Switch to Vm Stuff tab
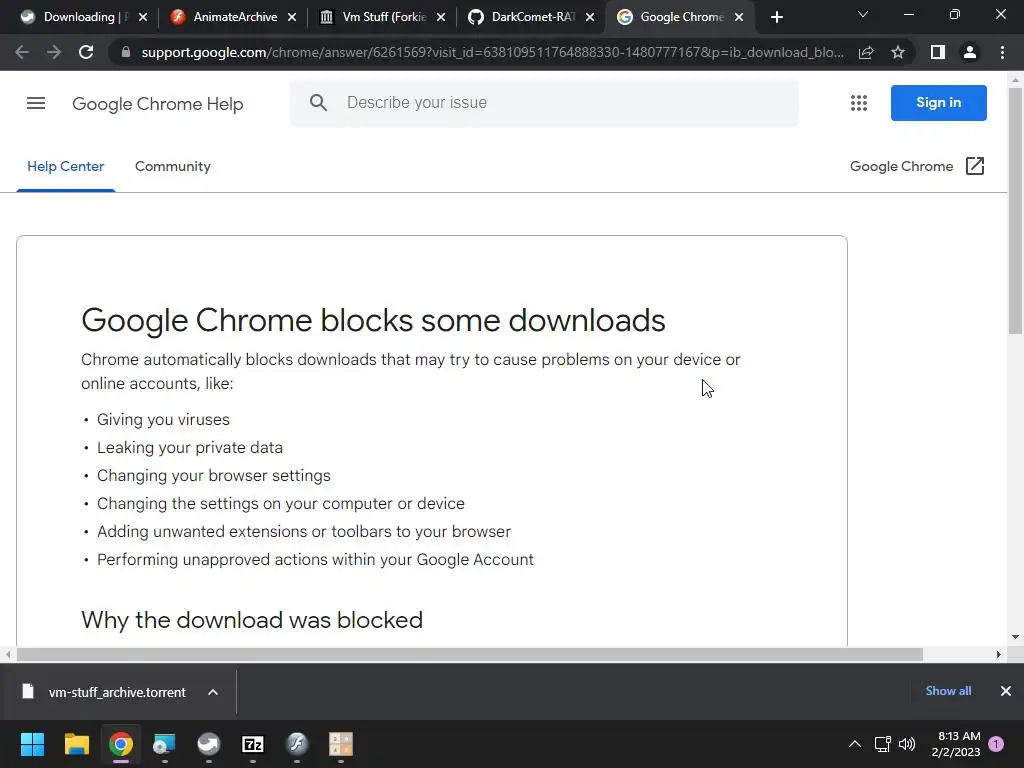 click(x=382, y=17)
